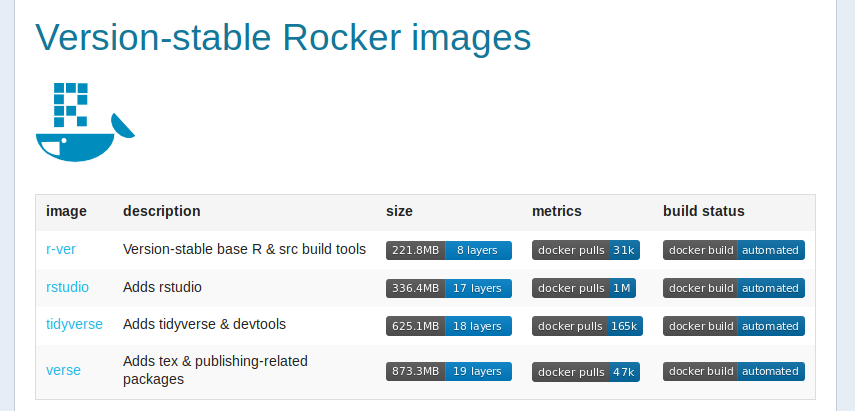This screenshot has height=411, width=855.
Task: Click the metrics column header
Action: [x=557, y=211]
